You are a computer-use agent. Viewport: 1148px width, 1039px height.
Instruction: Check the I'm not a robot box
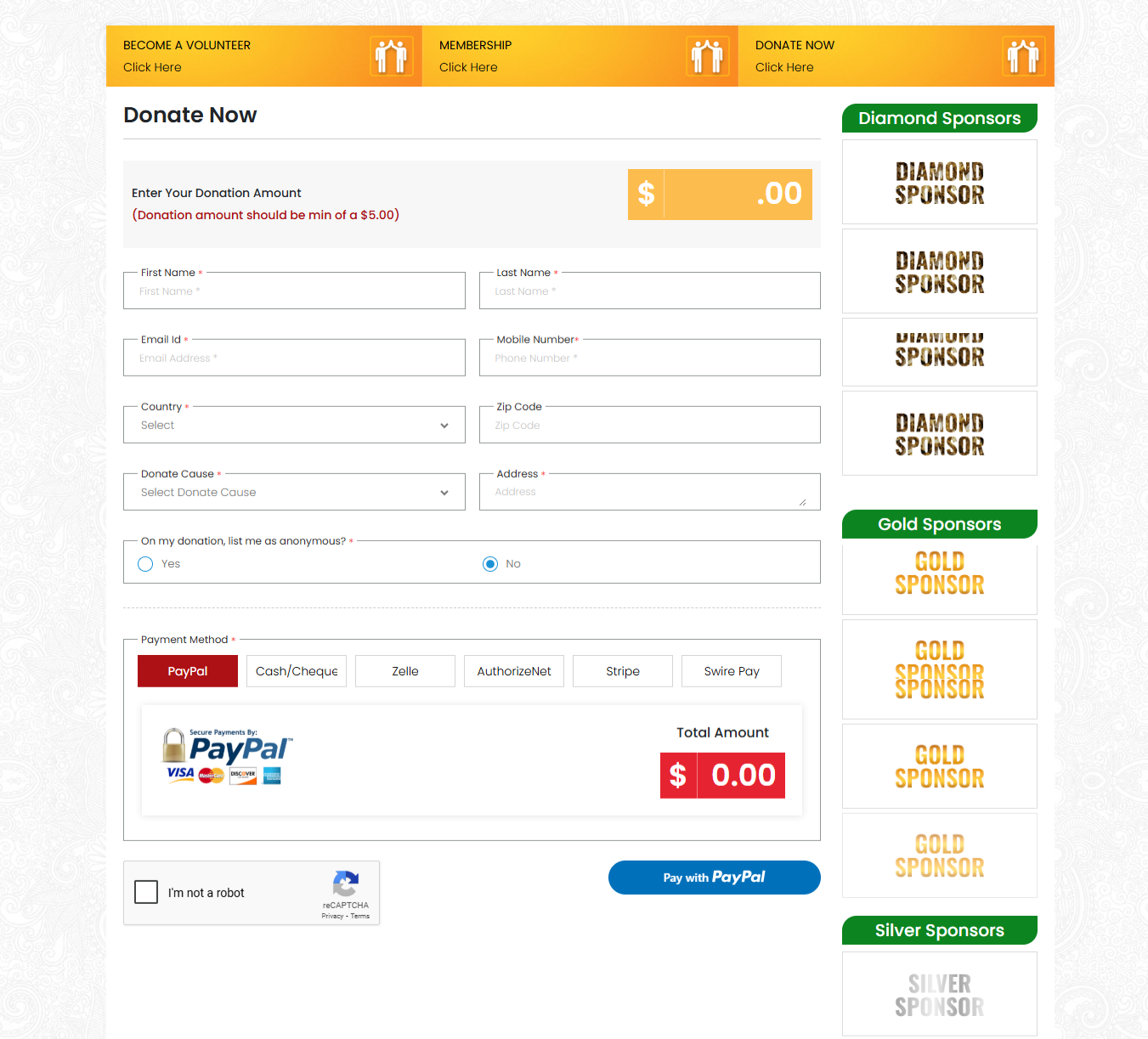(146, 892)
